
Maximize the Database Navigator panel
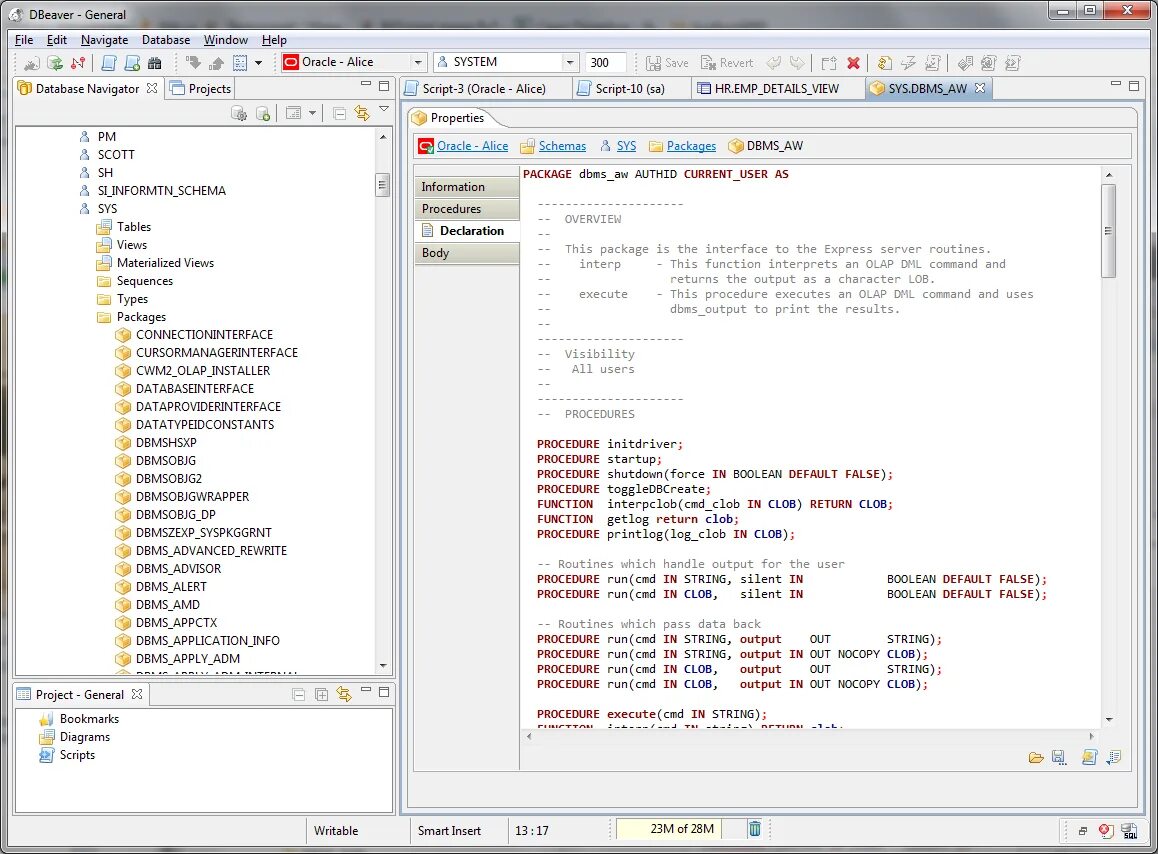[384, 86]
